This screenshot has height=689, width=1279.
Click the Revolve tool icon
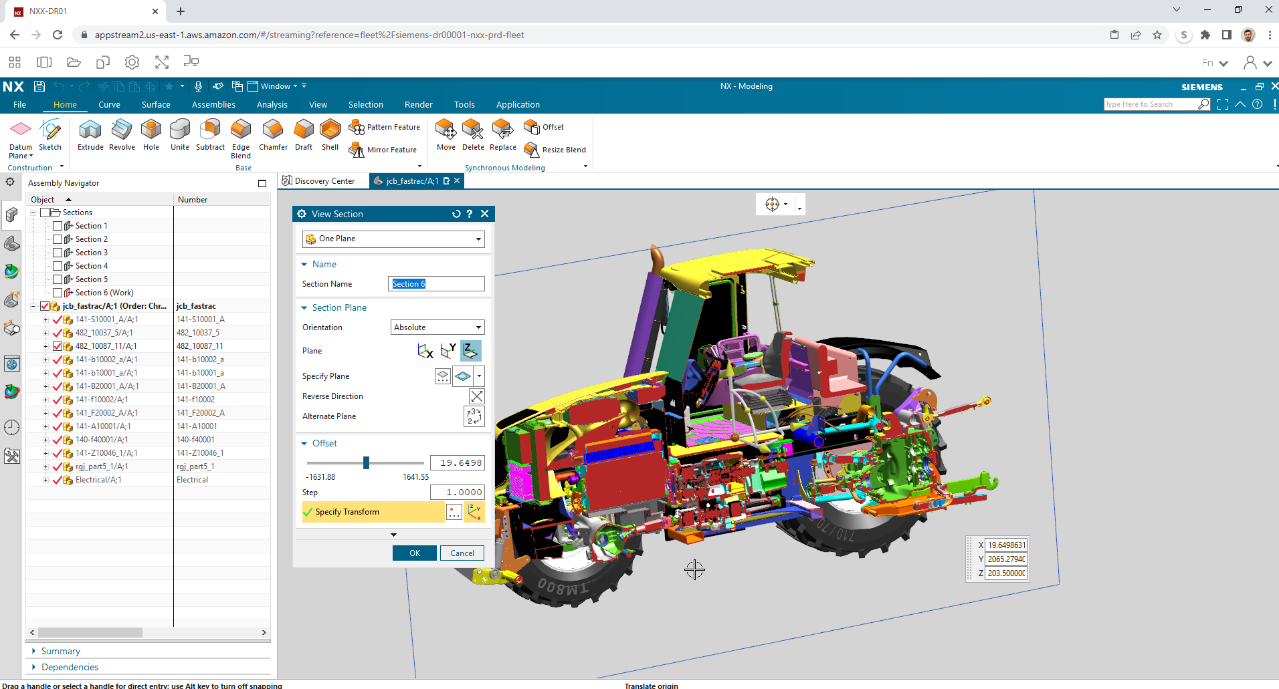122,130
